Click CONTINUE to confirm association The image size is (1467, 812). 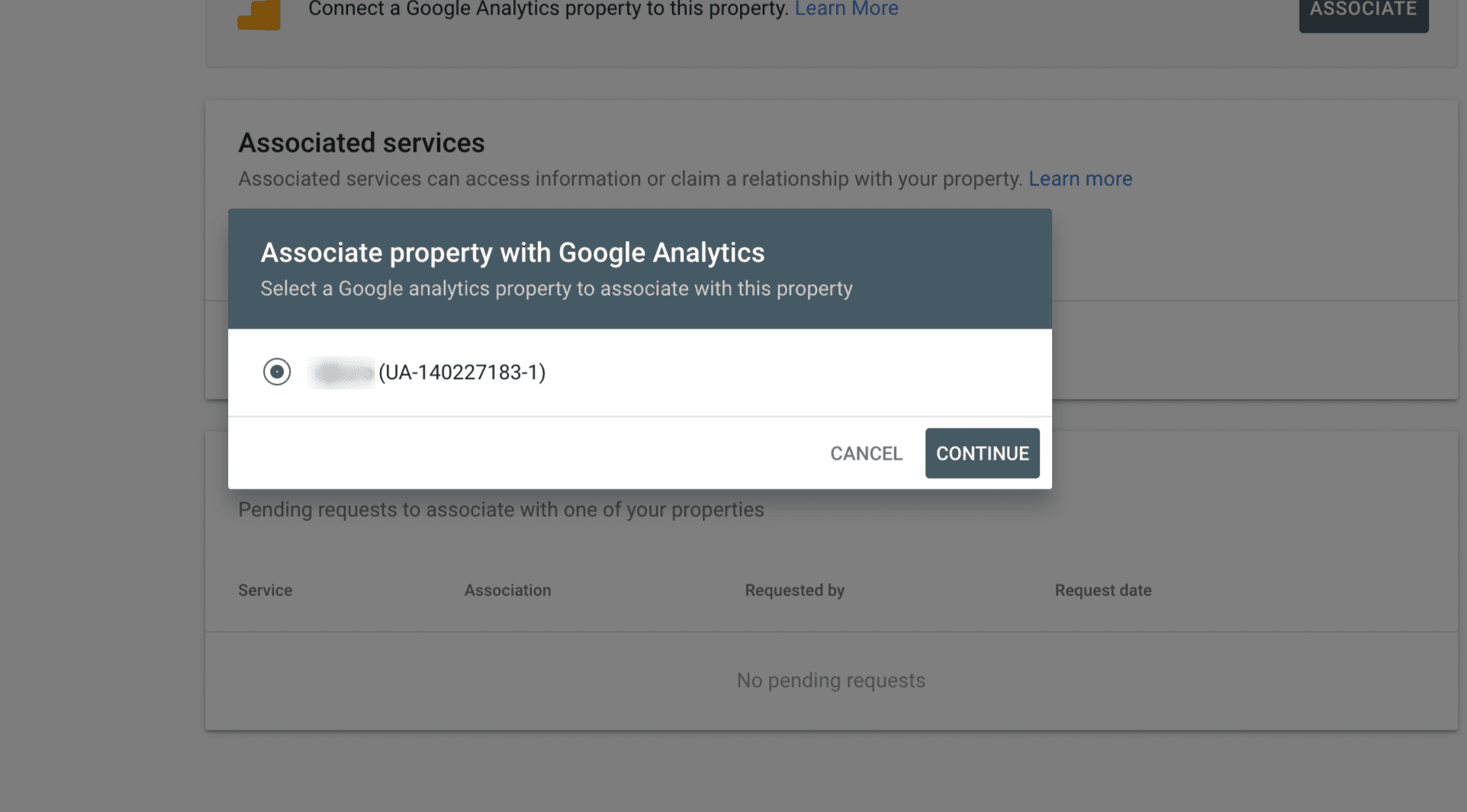coord(982,453)
